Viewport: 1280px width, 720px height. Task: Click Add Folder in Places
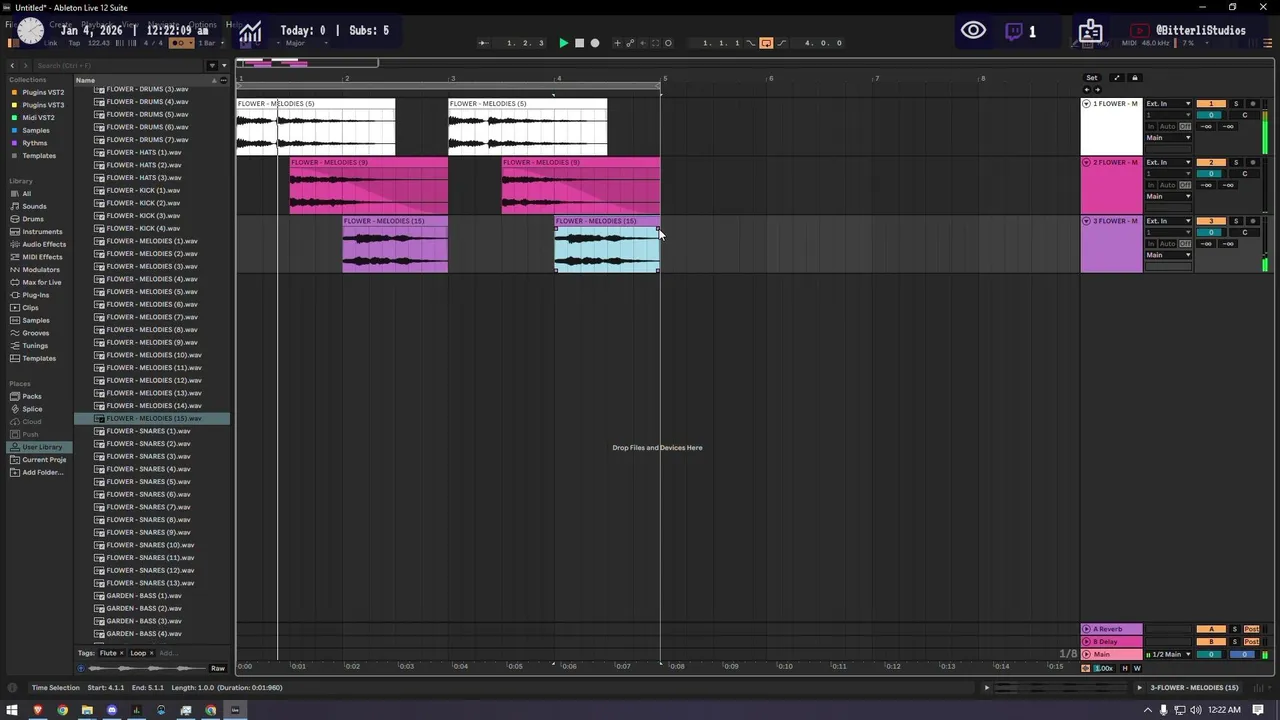(x=43, y=473)
